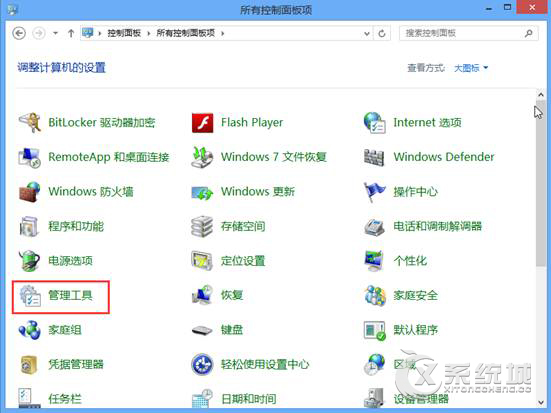Click the Windows Defender text link
The image size is (551, 413).
(x=444, y=157)
